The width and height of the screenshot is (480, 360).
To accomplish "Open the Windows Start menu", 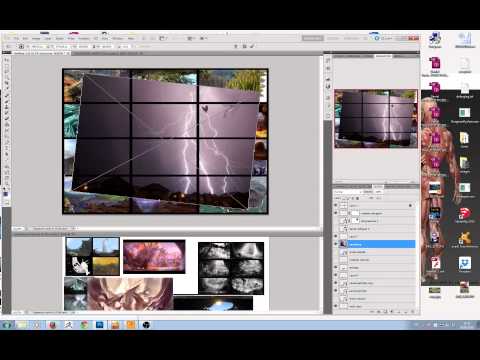I will point(7,325).
